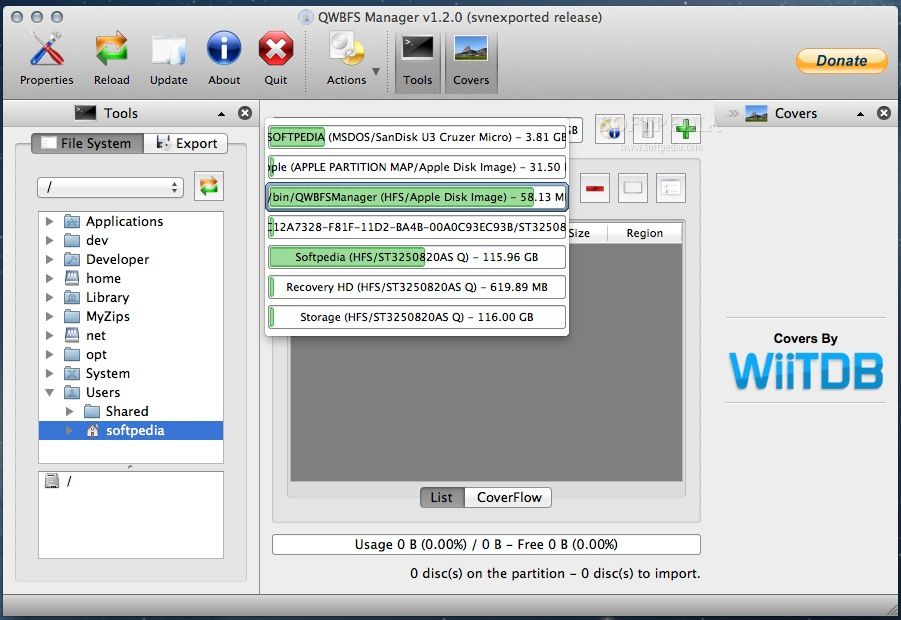
Task: Toggle the Covers panel button
Action: (x=471, y=61)
